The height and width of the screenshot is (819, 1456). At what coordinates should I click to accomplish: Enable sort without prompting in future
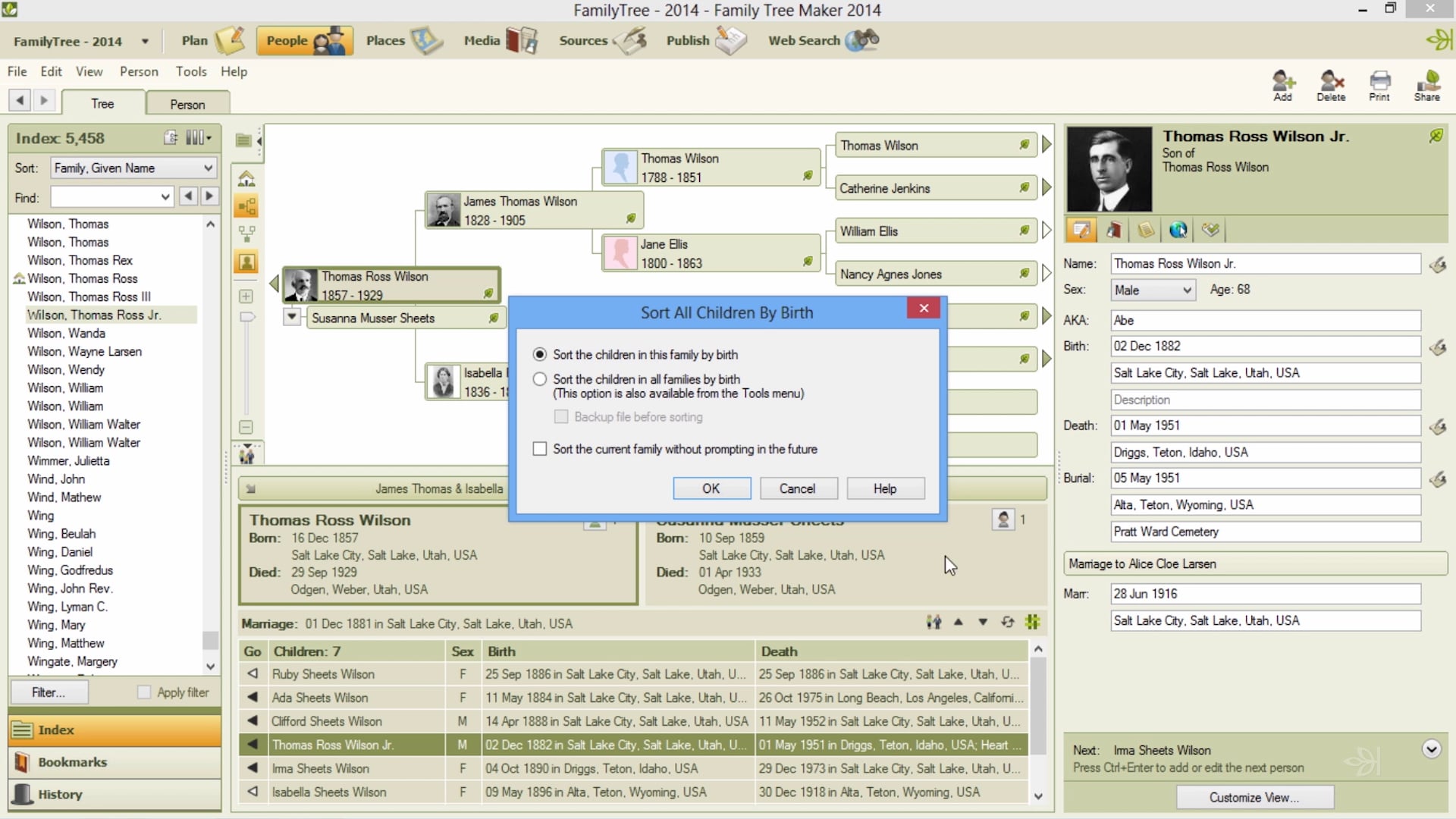[540, 448]
